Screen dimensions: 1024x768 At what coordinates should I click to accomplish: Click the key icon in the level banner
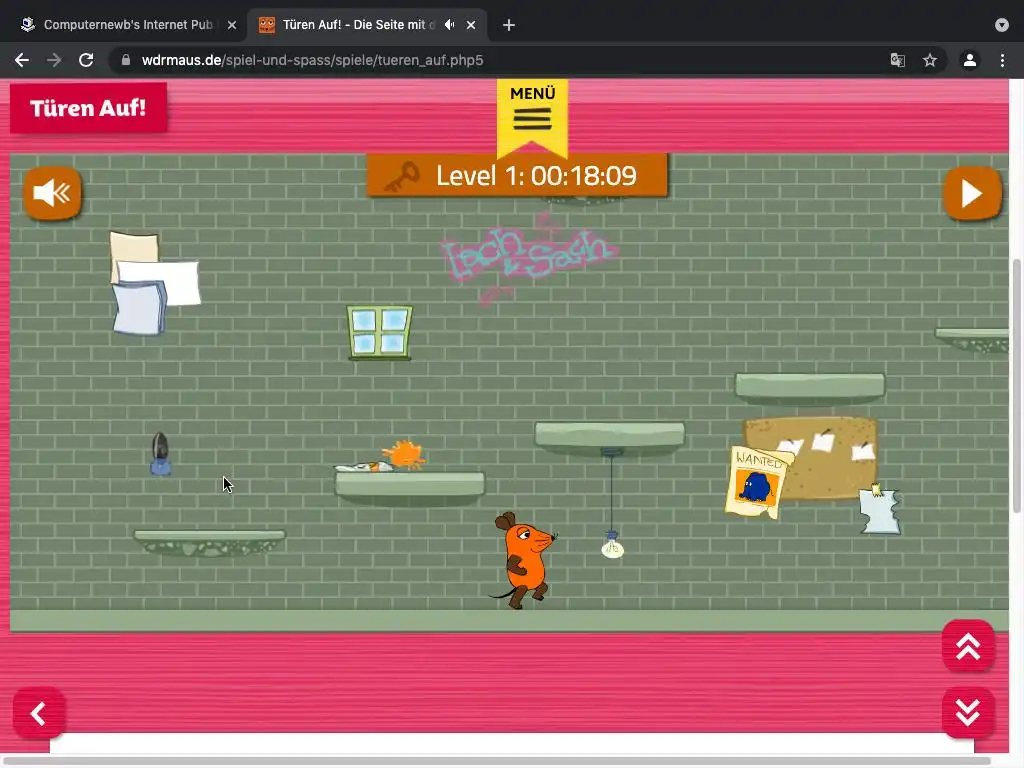(x=402, y=176)
